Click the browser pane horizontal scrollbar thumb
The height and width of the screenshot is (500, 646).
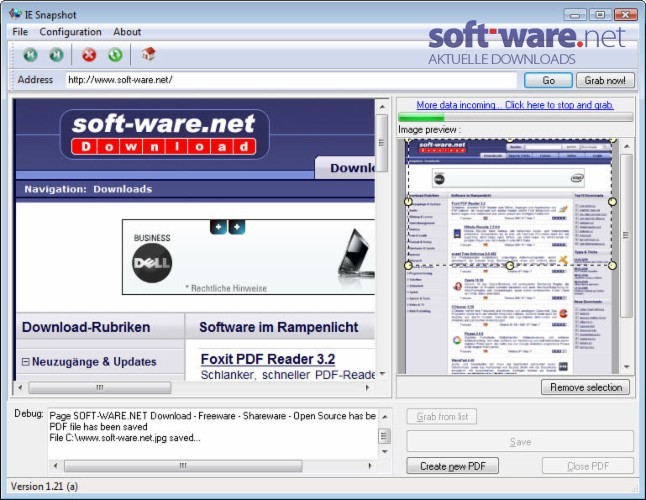(100, 388)
